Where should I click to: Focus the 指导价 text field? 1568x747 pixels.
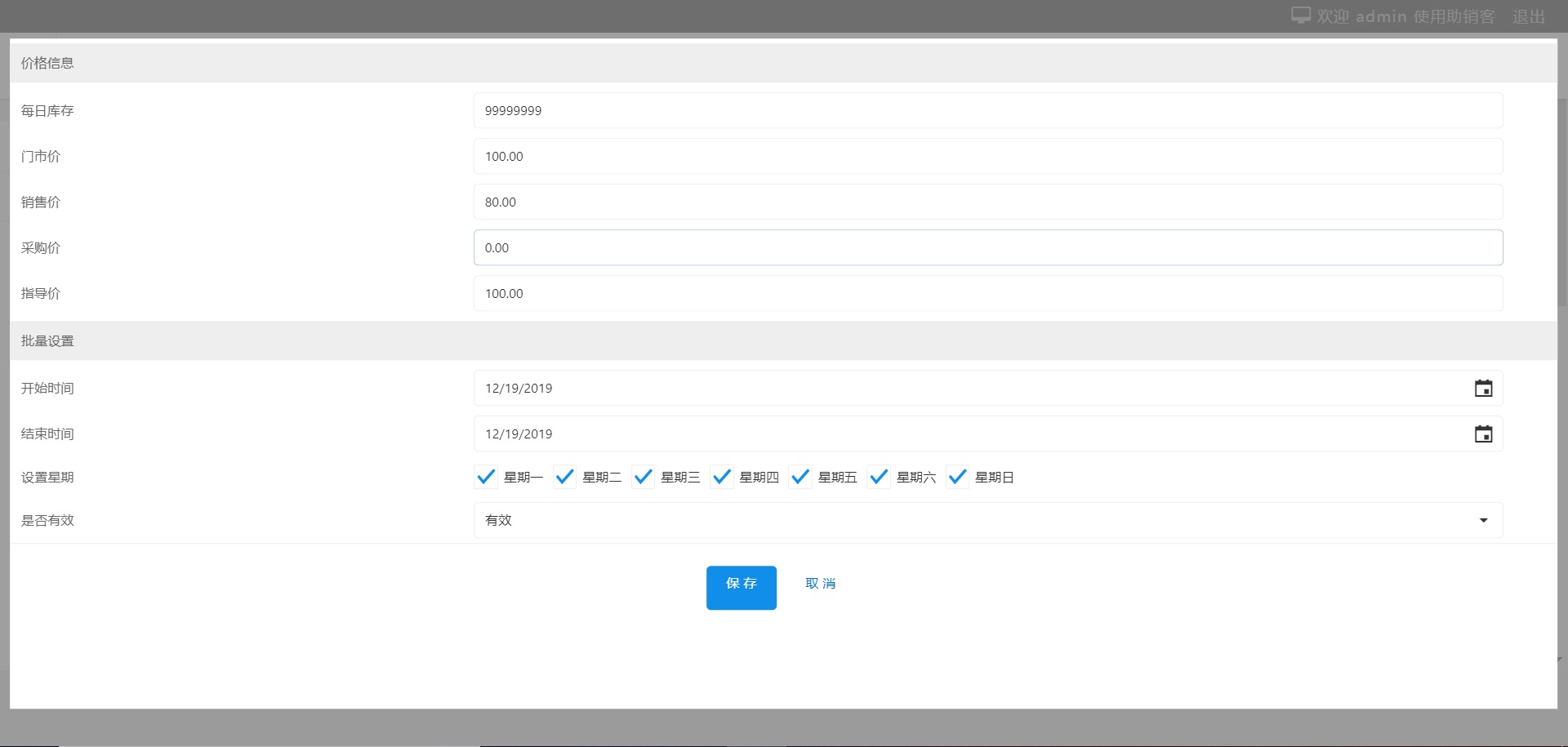[x=987, y=293]
